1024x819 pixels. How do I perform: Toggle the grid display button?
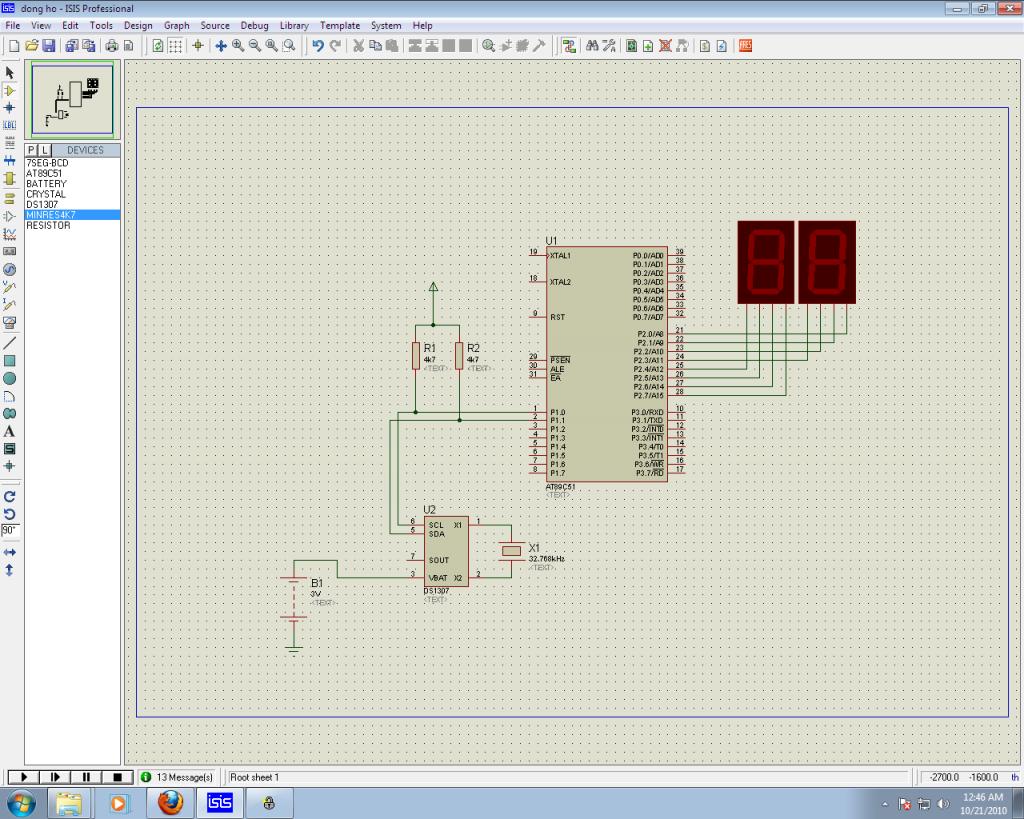pyautogui.click(x=175, y=46)
